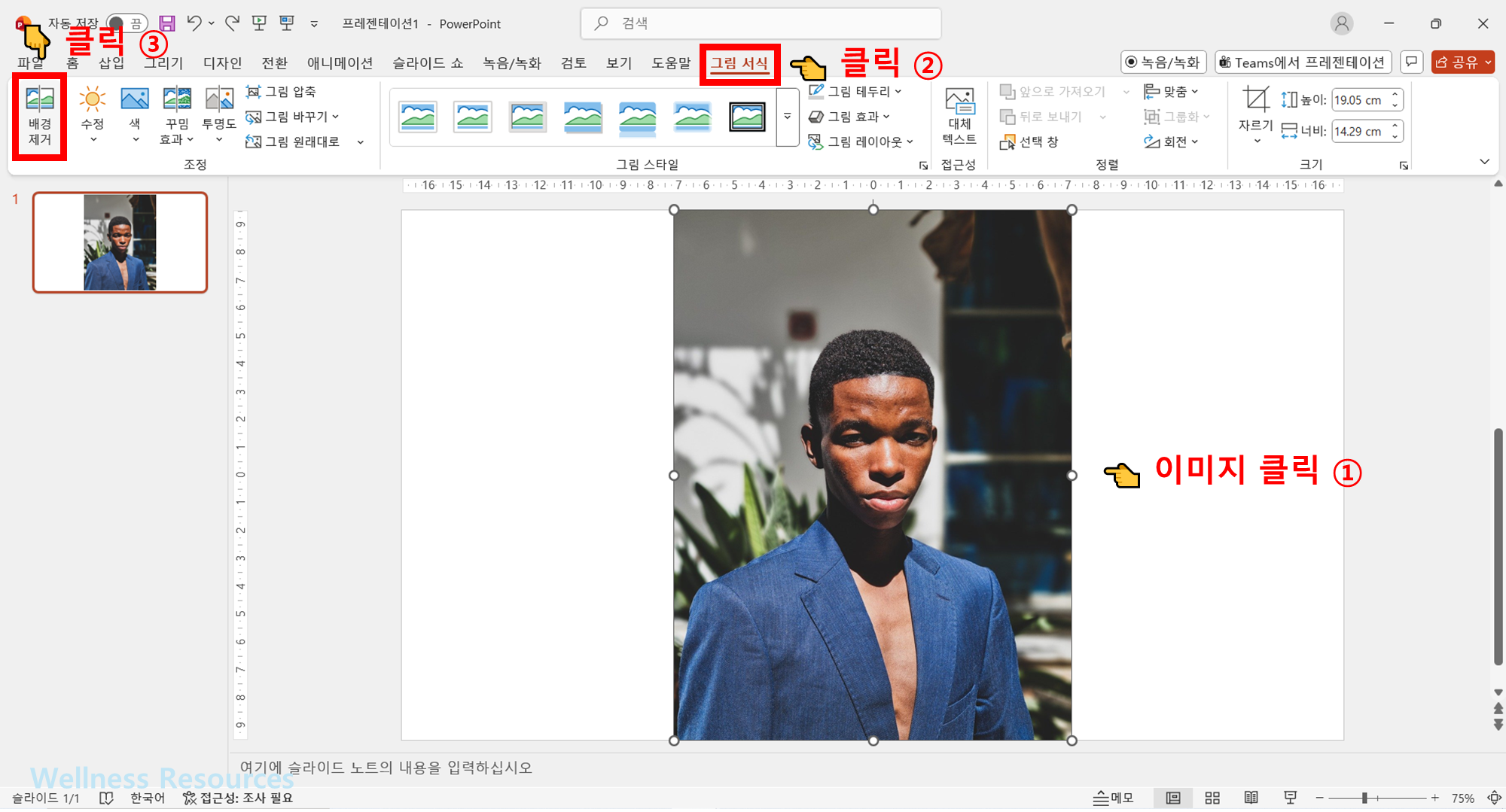Open the 색 (Color) options

(135, 115)
